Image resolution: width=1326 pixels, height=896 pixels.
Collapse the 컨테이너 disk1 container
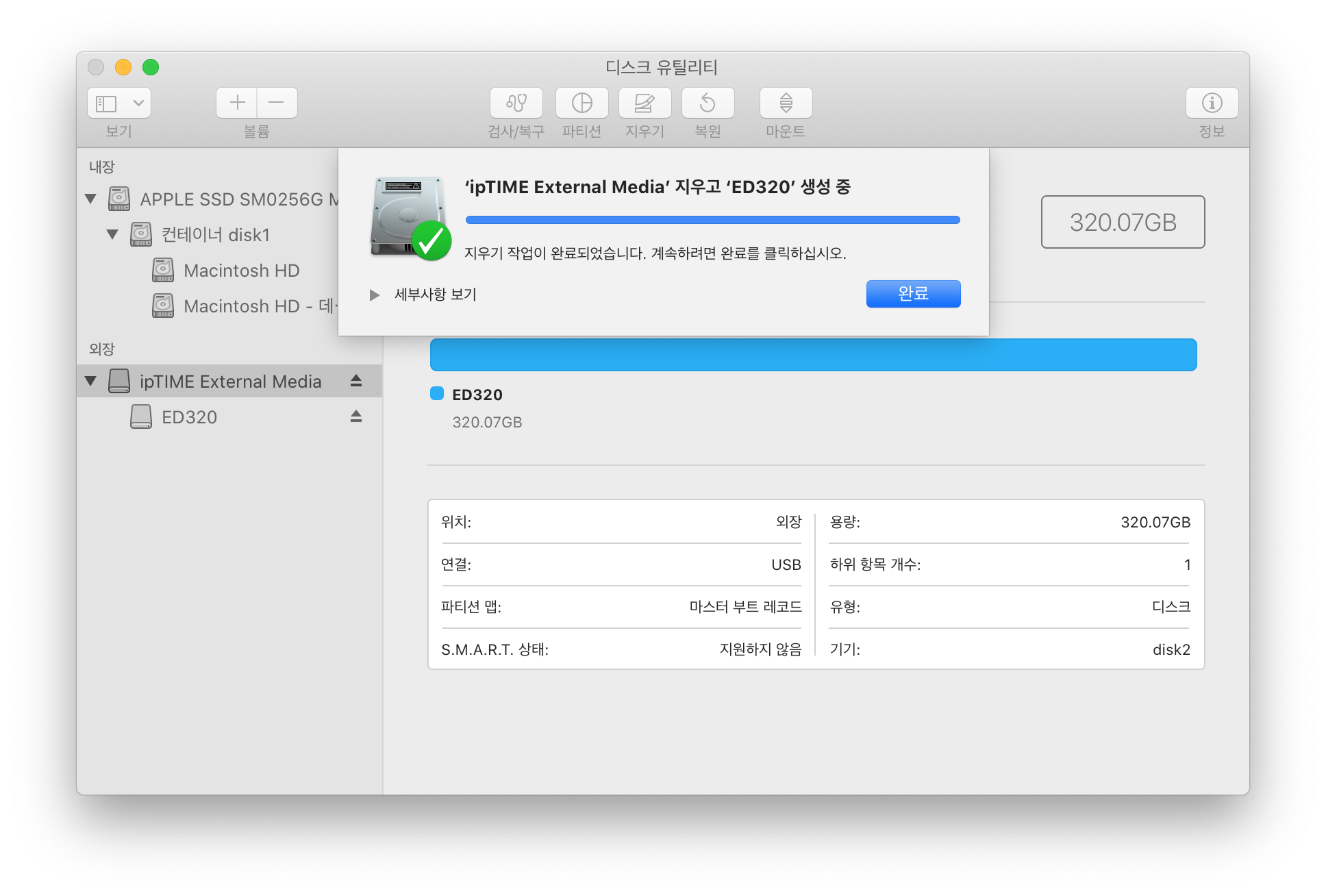pos(112,234)
